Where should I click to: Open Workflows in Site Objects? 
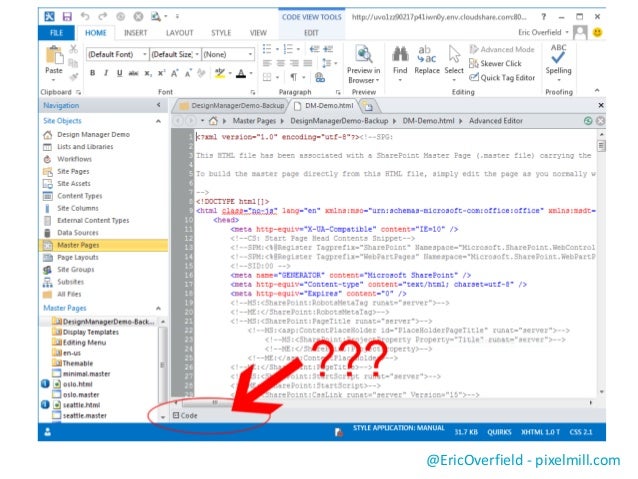[x=74, y=159]
